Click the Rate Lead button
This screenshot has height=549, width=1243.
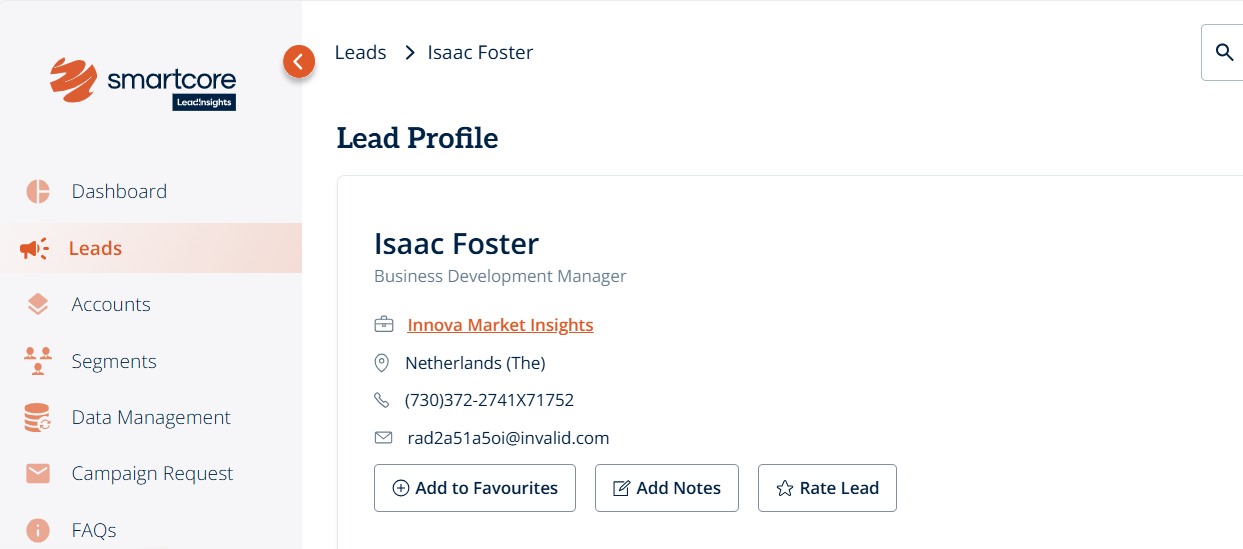[827, 488]
